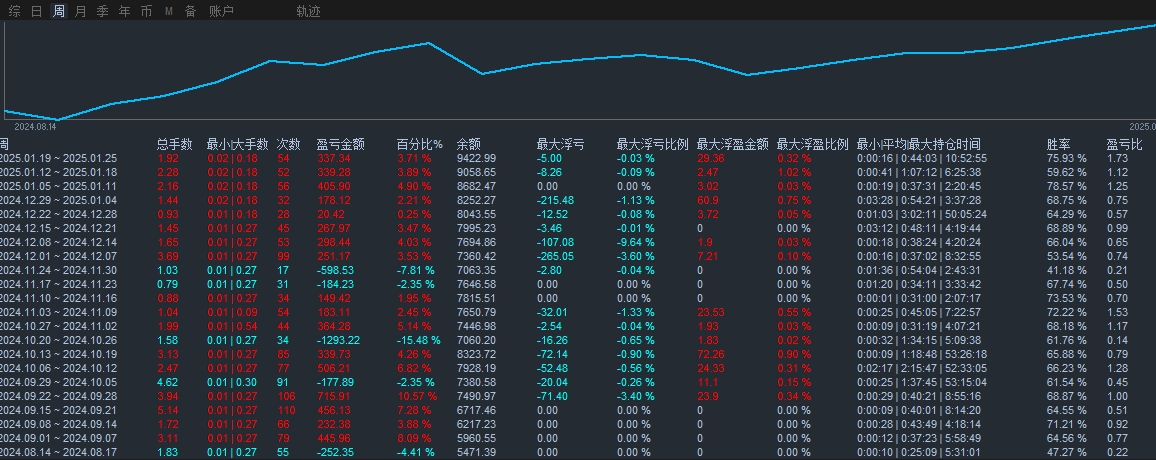This screenshot has height=460, width=1156.
Task: Click the 5471.39 balance value
Action: (x=476, y=452)
